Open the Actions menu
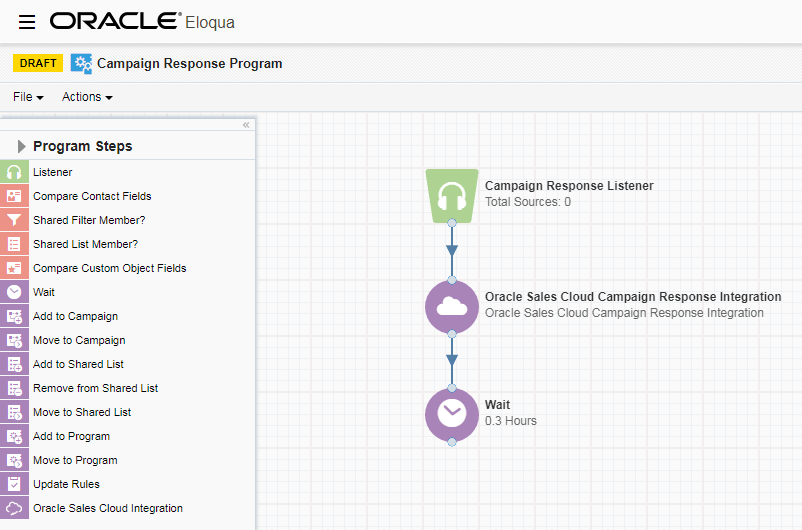The height and width of the screenshot is (530, 802). tap(87, 97)
